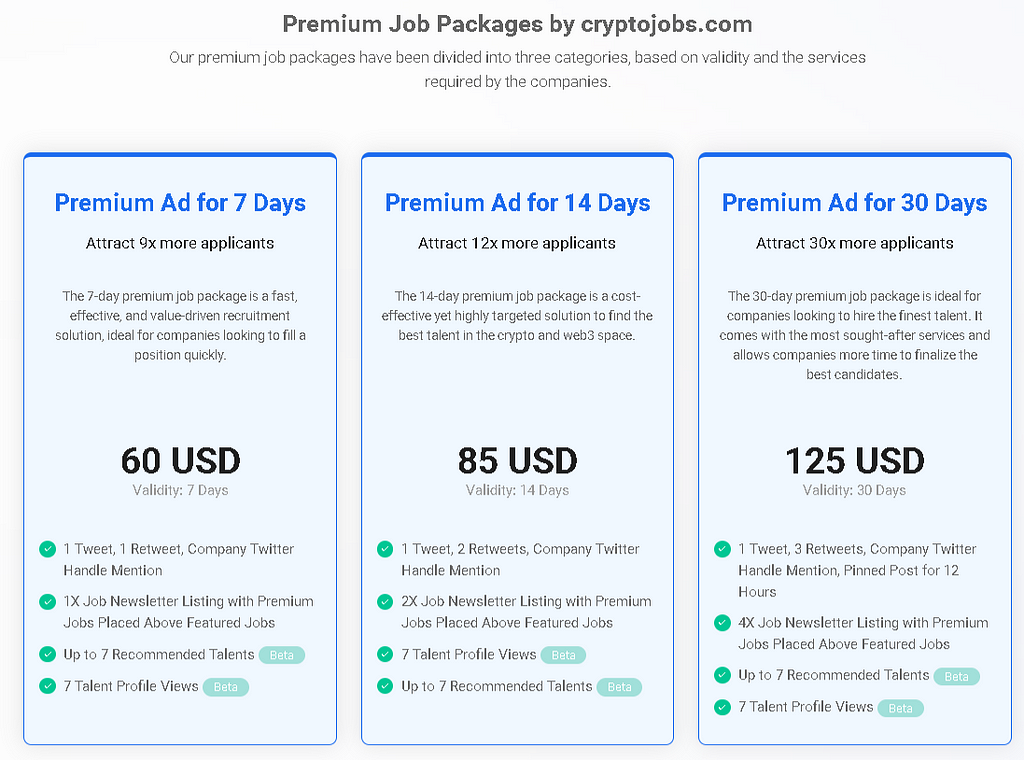1024x760 pixels.
Task: Click checkmark icon beside 1X Job Newsletter Listing
Action: click(x=48, y=601)
